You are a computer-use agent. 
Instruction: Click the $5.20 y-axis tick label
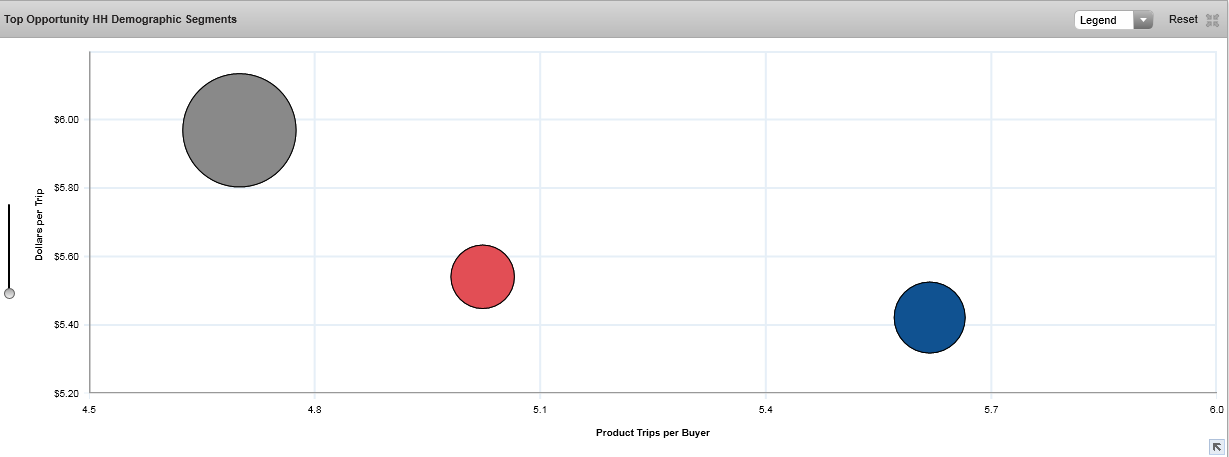(x=66, y=393)
